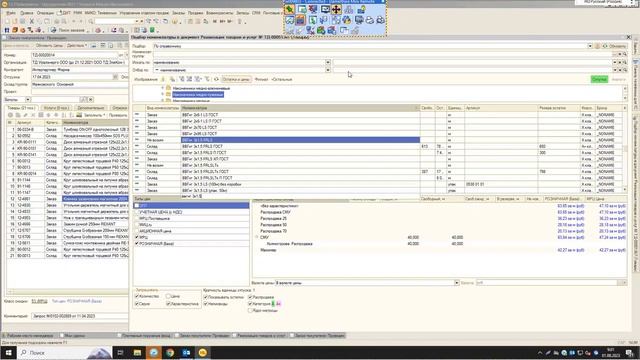Click the green highlighted button right of Остальные
640x360 pixels.
[x=599, y=79]
